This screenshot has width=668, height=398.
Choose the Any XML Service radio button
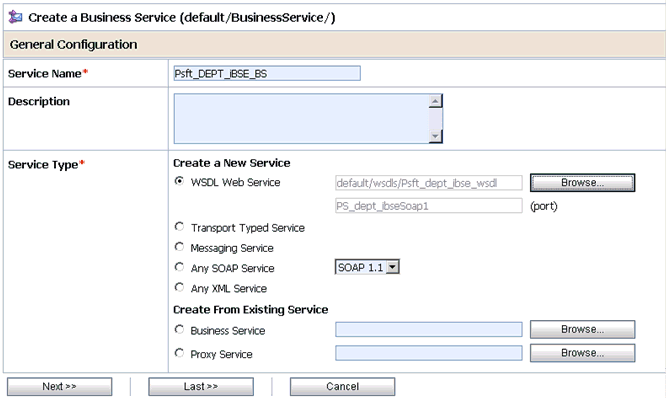179,288
